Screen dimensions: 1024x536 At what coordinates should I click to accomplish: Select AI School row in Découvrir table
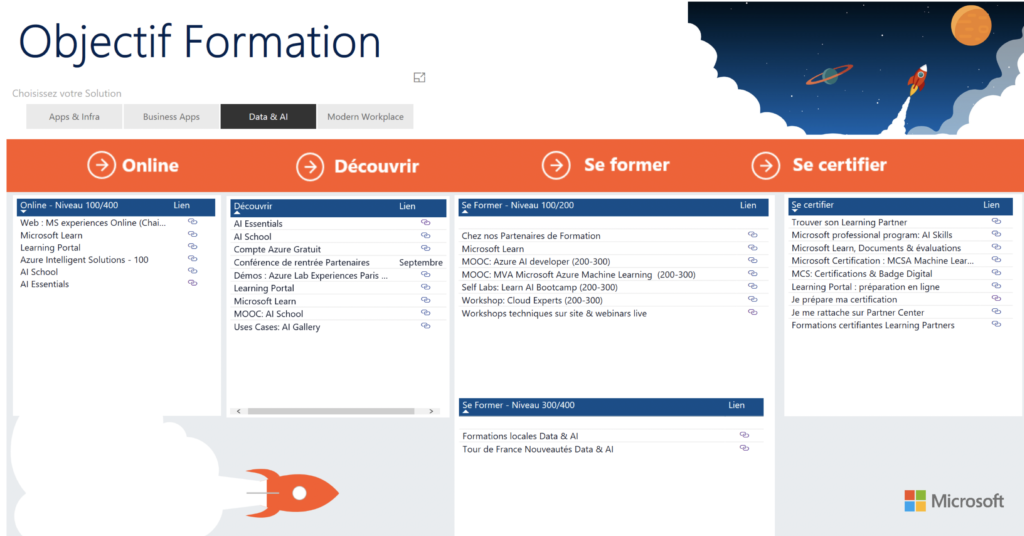[338, 236]
